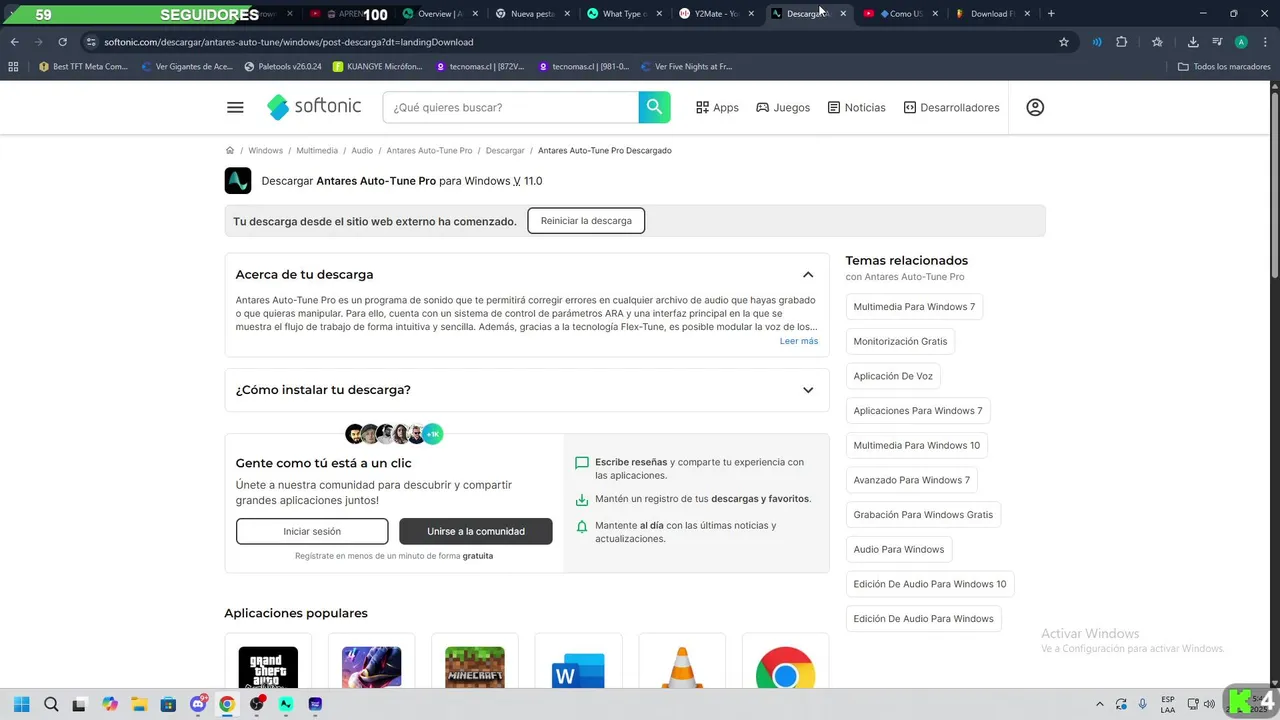Screen dimensions: 1280x720
Task: Click Reiniciar la descarga button
Action: coord(586,221)
